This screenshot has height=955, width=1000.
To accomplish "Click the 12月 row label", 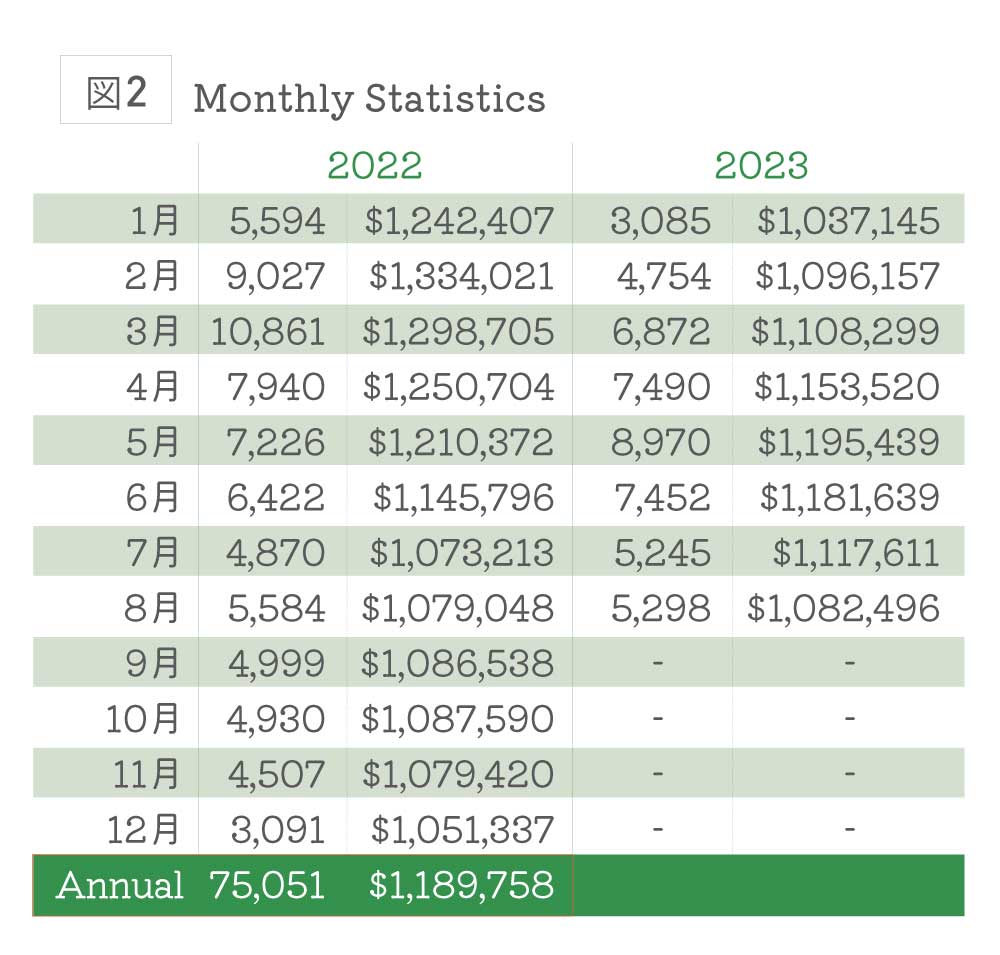I will click(x=144, y=829).
